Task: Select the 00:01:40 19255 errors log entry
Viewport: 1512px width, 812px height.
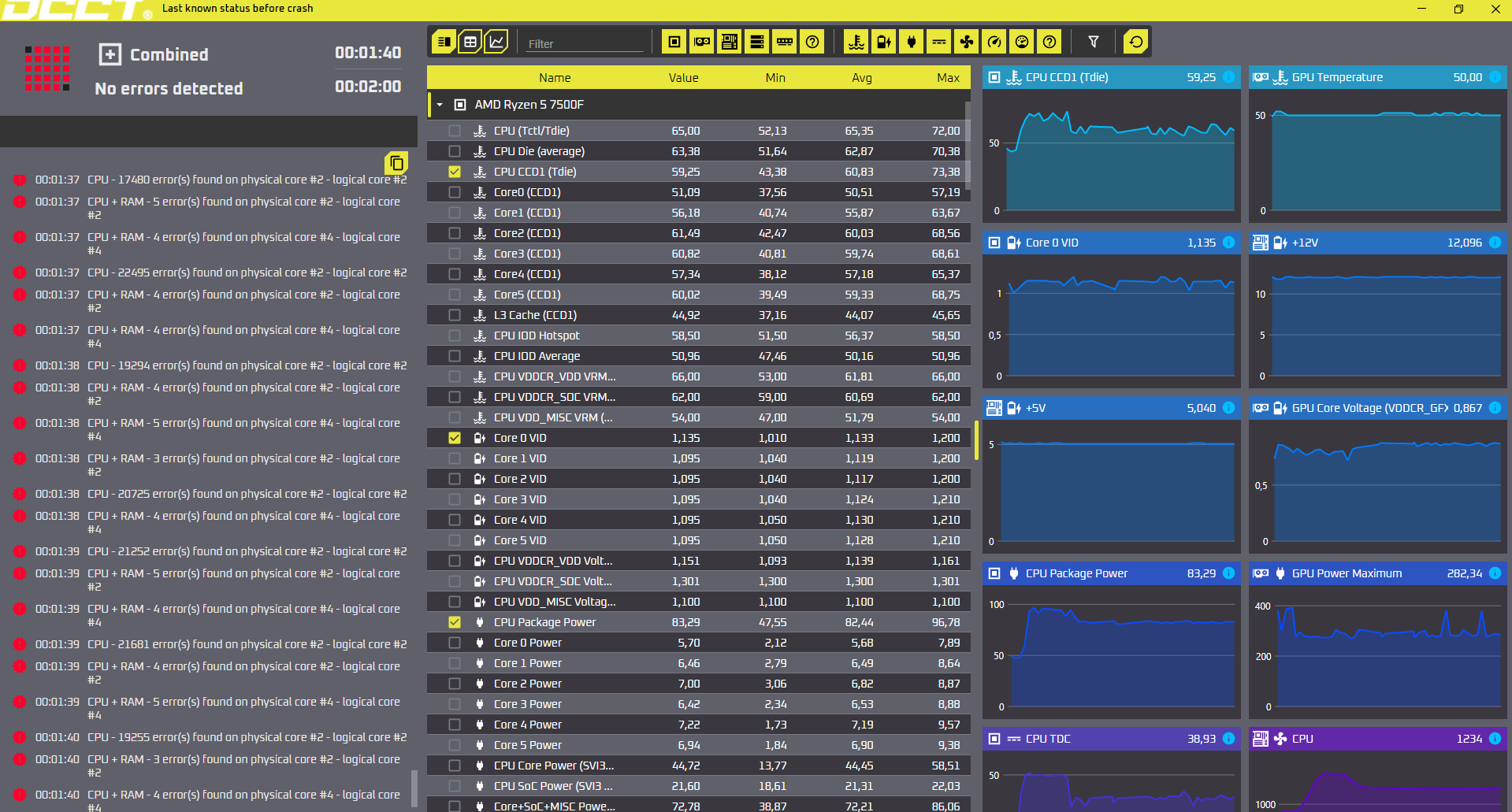Action: click(x=210, y=737)
